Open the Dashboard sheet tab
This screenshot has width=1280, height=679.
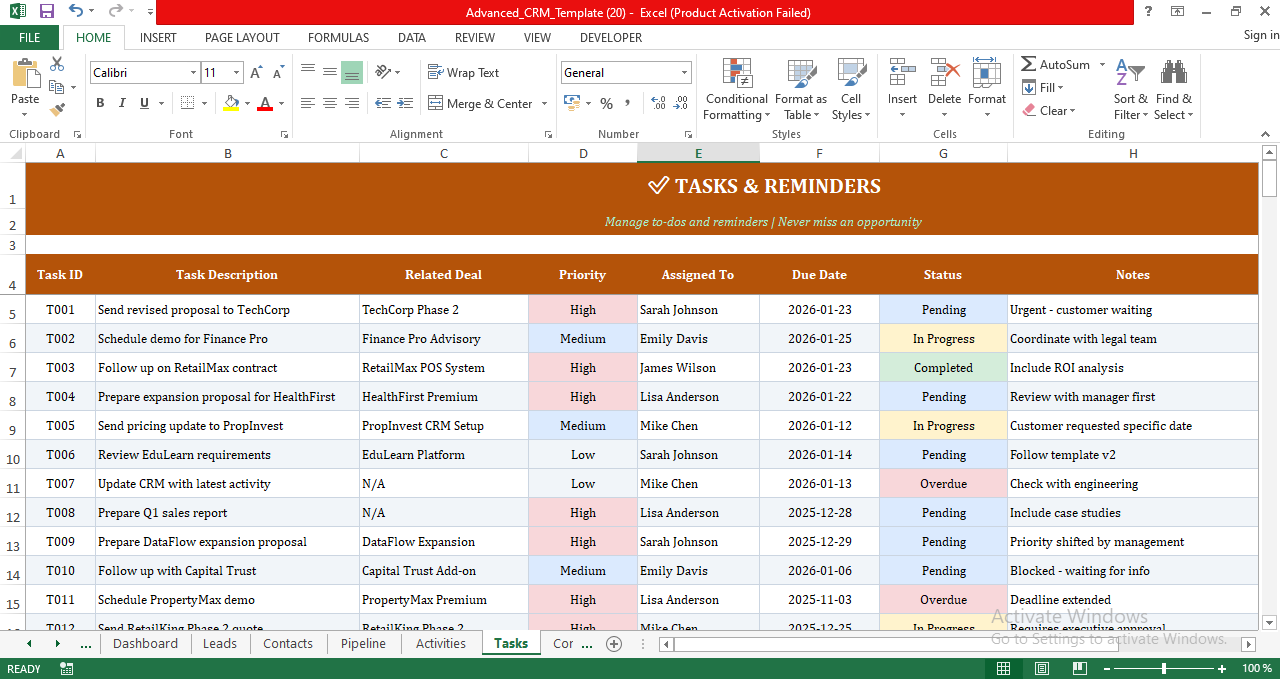tap(145, 643)
